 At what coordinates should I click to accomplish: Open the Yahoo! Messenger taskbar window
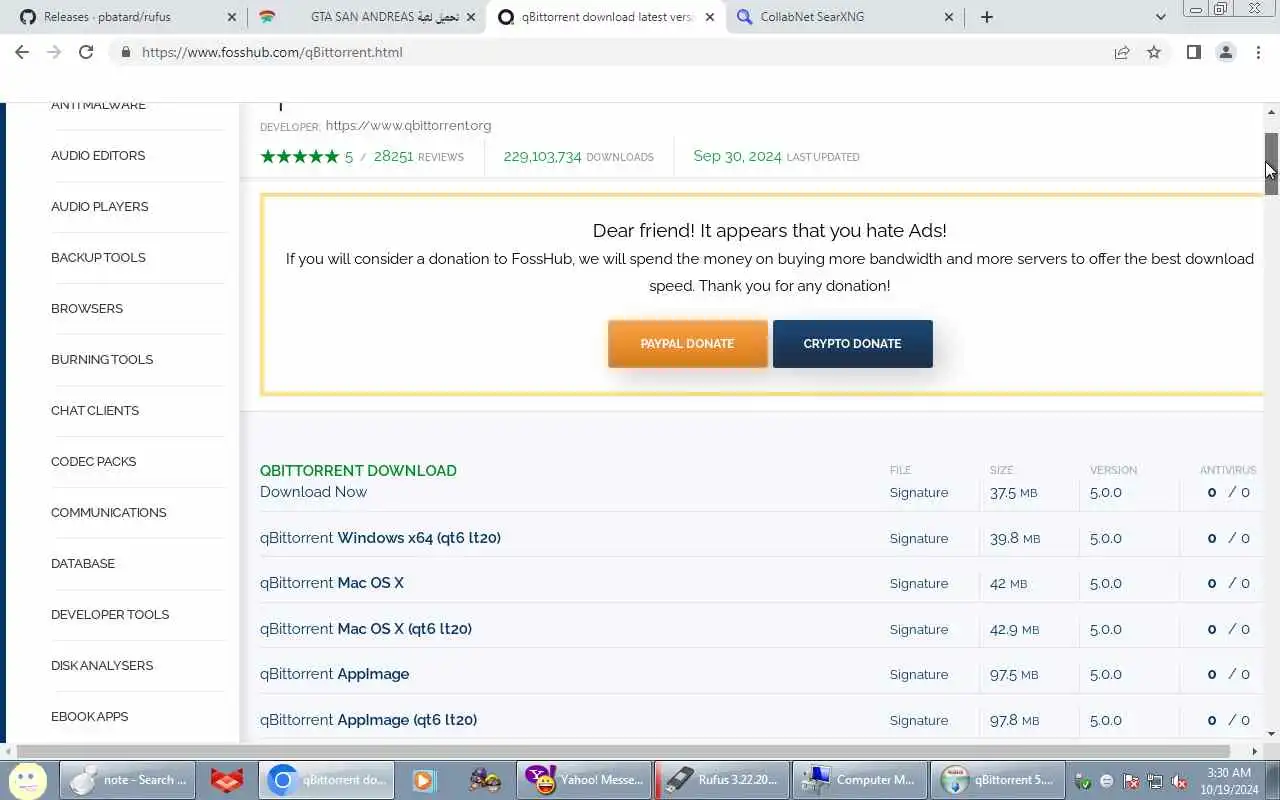click(x=585, y=780)
